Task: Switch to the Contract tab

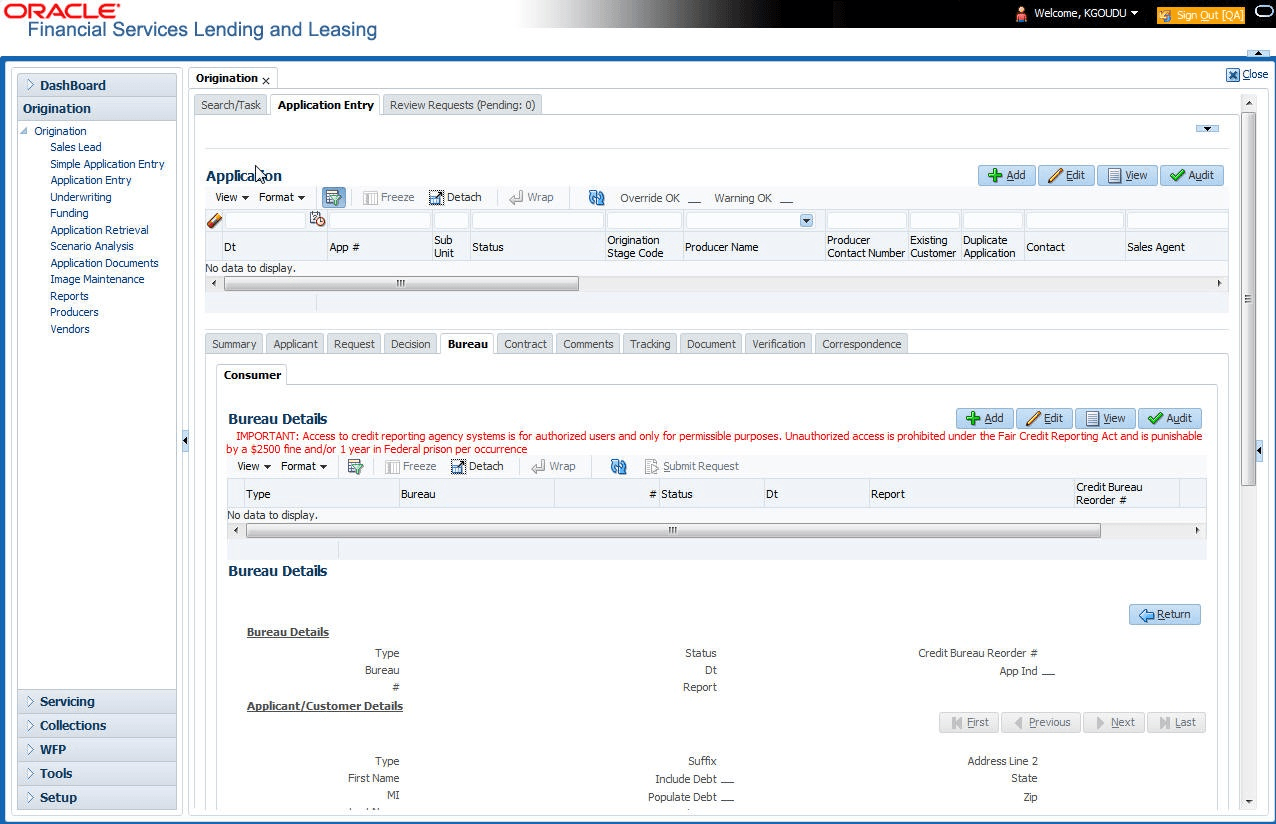Action: point(525,343)
